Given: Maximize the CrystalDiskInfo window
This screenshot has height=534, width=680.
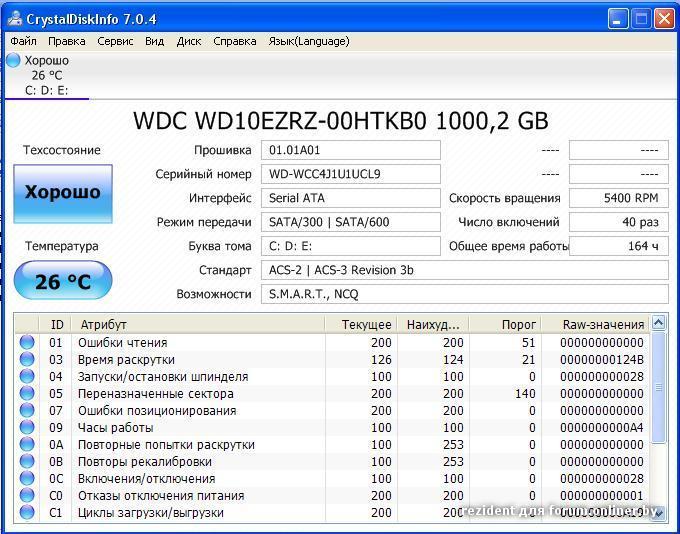Looking at the screenshot, I should [x=641, y=19].
